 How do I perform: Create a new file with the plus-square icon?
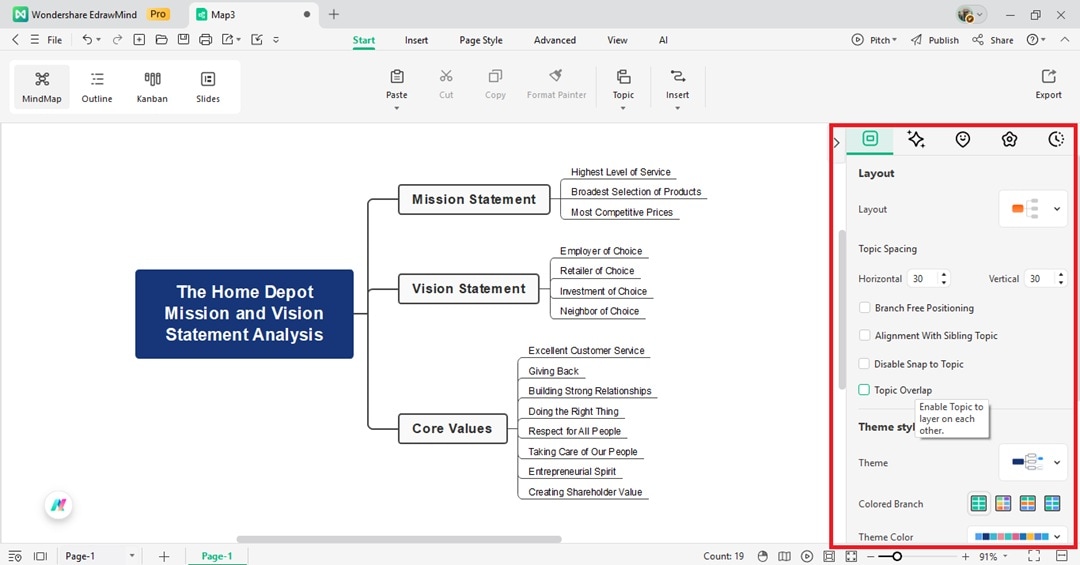click(139, 40)
